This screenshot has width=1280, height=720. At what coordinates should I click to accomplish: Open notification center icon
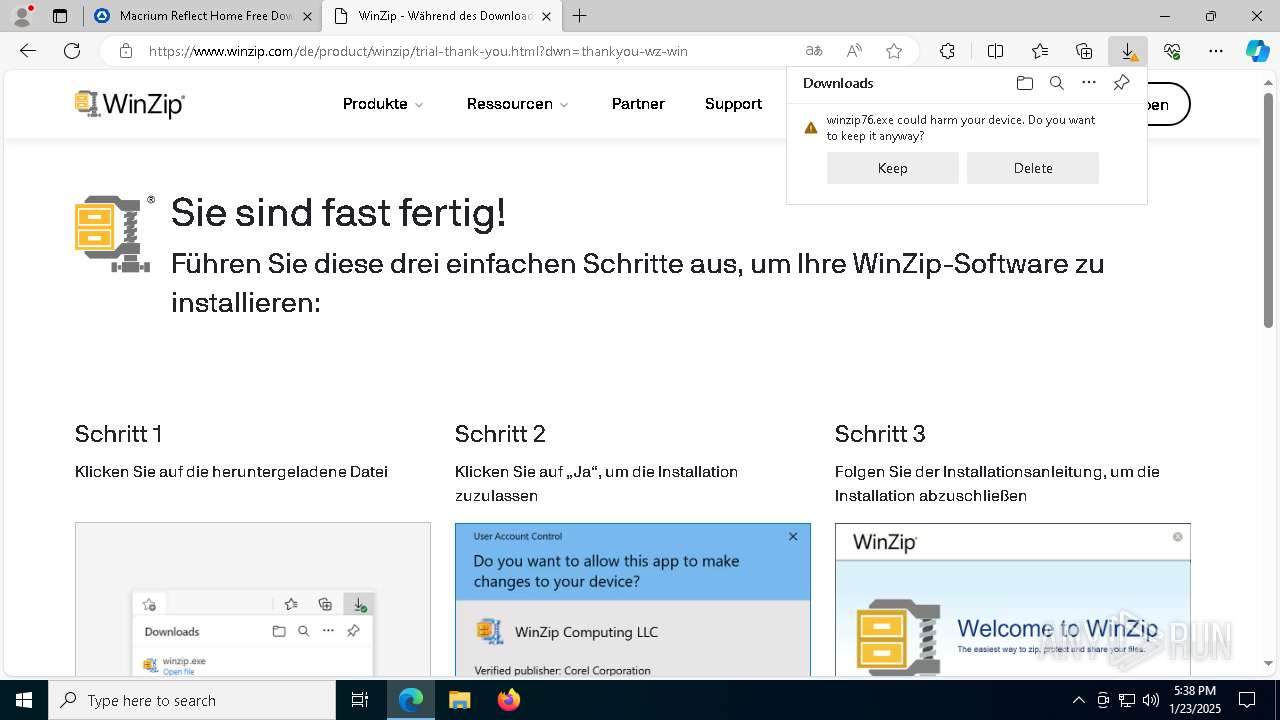1247,700
